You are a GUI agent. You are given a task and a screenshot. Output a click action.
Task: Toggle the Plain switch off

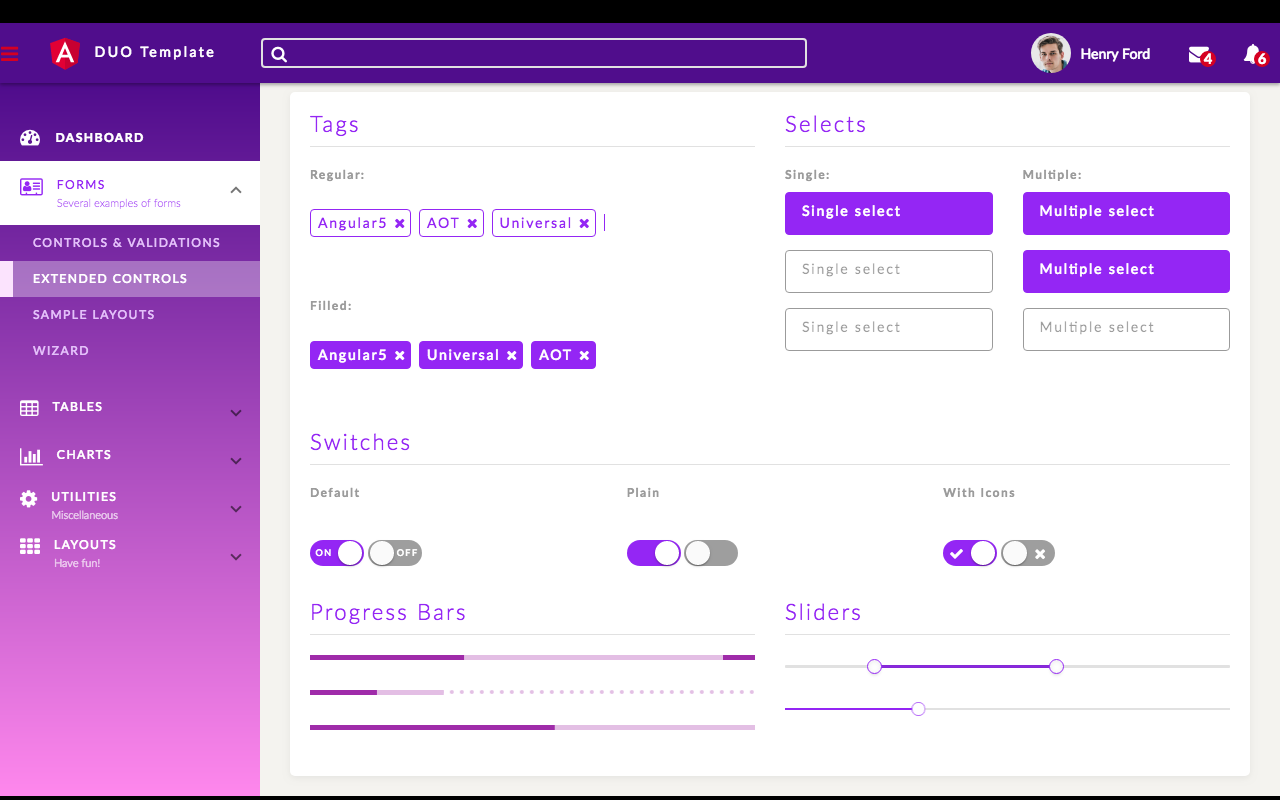[654, 553]
